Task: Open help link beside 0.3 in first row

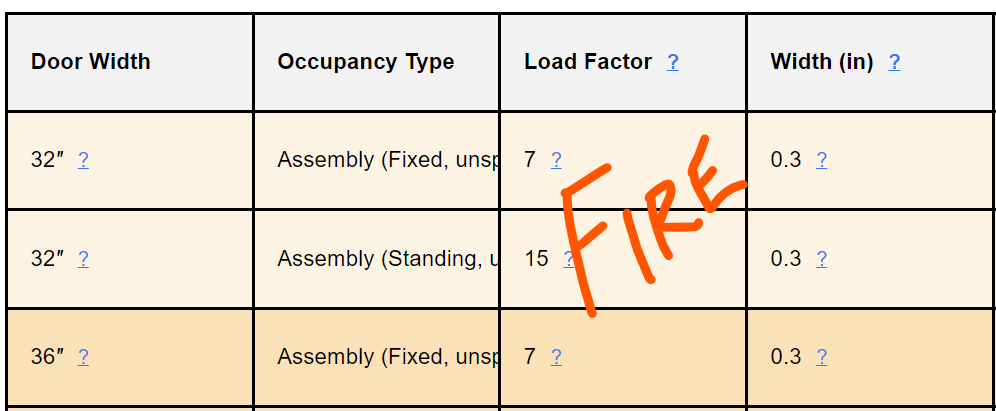Action: coord(821,160)
